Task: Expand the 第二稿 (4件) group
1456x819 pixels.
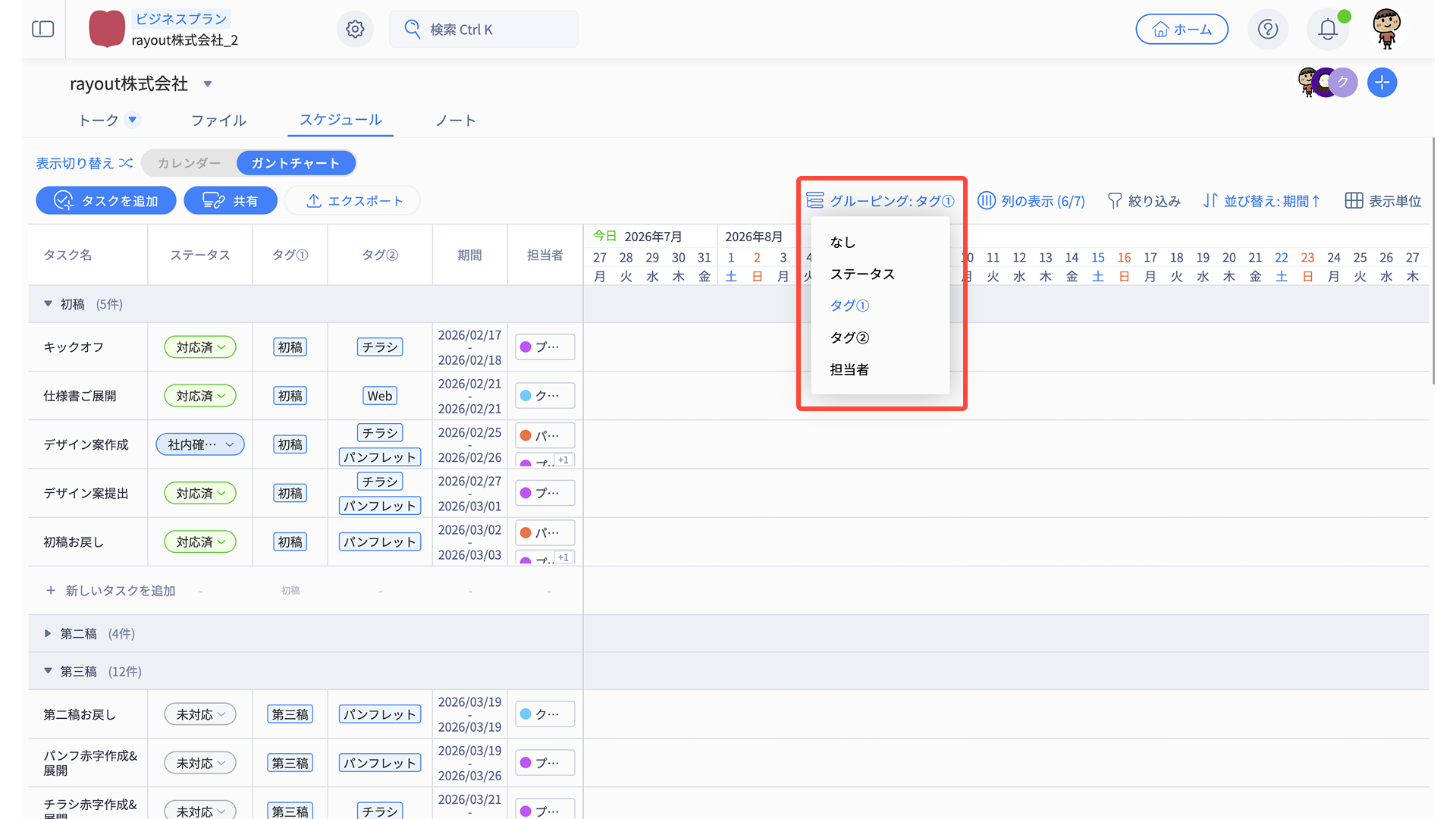Action: click(48, 634)
